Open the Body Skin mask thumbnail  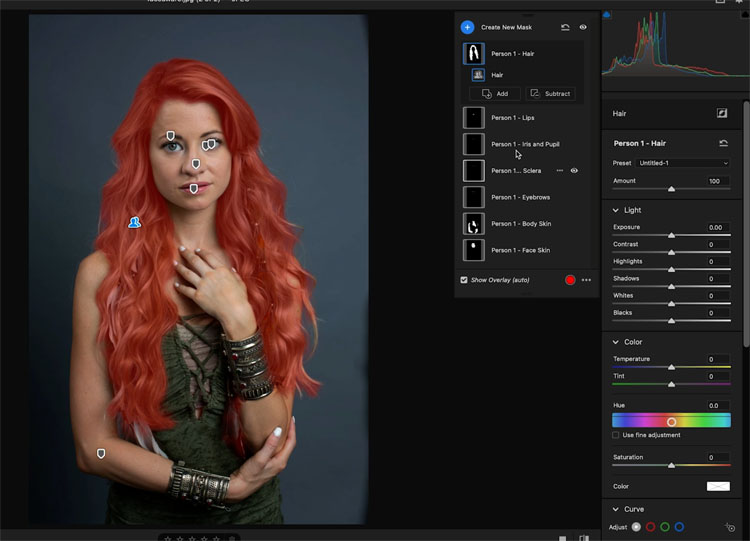coord(474,224)
